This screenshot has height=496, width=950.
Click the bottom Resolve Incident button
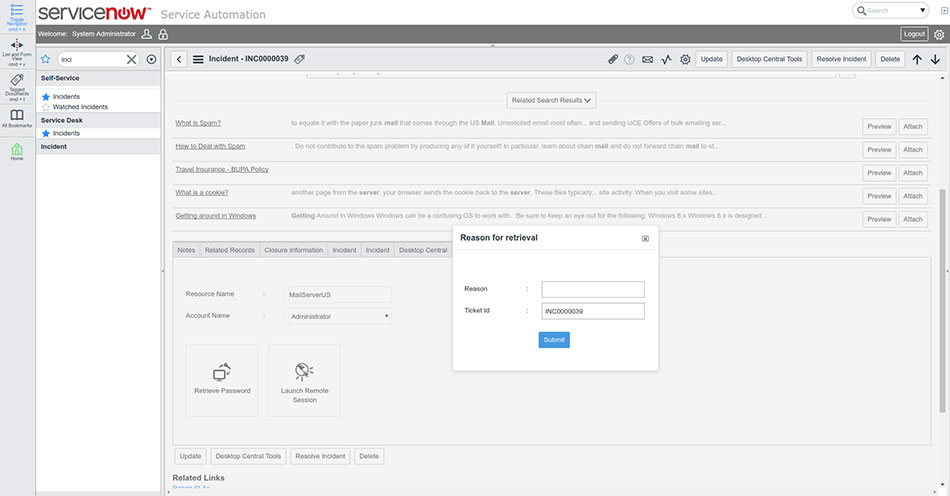click(x=320, y=456)
